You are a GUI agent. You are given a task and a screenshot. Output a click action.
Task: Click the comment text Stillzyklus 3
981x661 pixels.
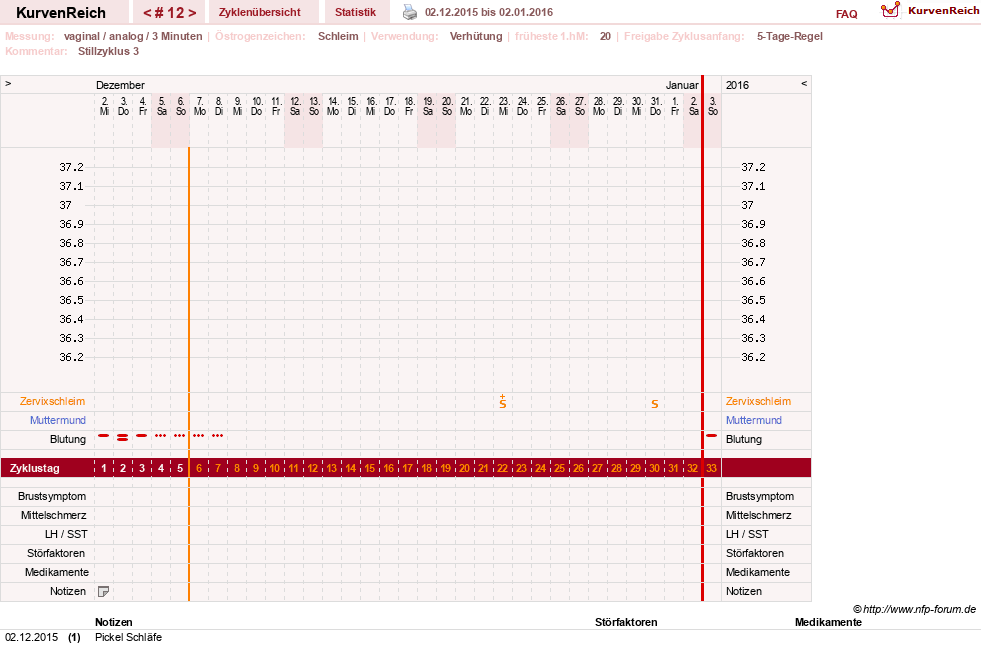tap(108, 51)
